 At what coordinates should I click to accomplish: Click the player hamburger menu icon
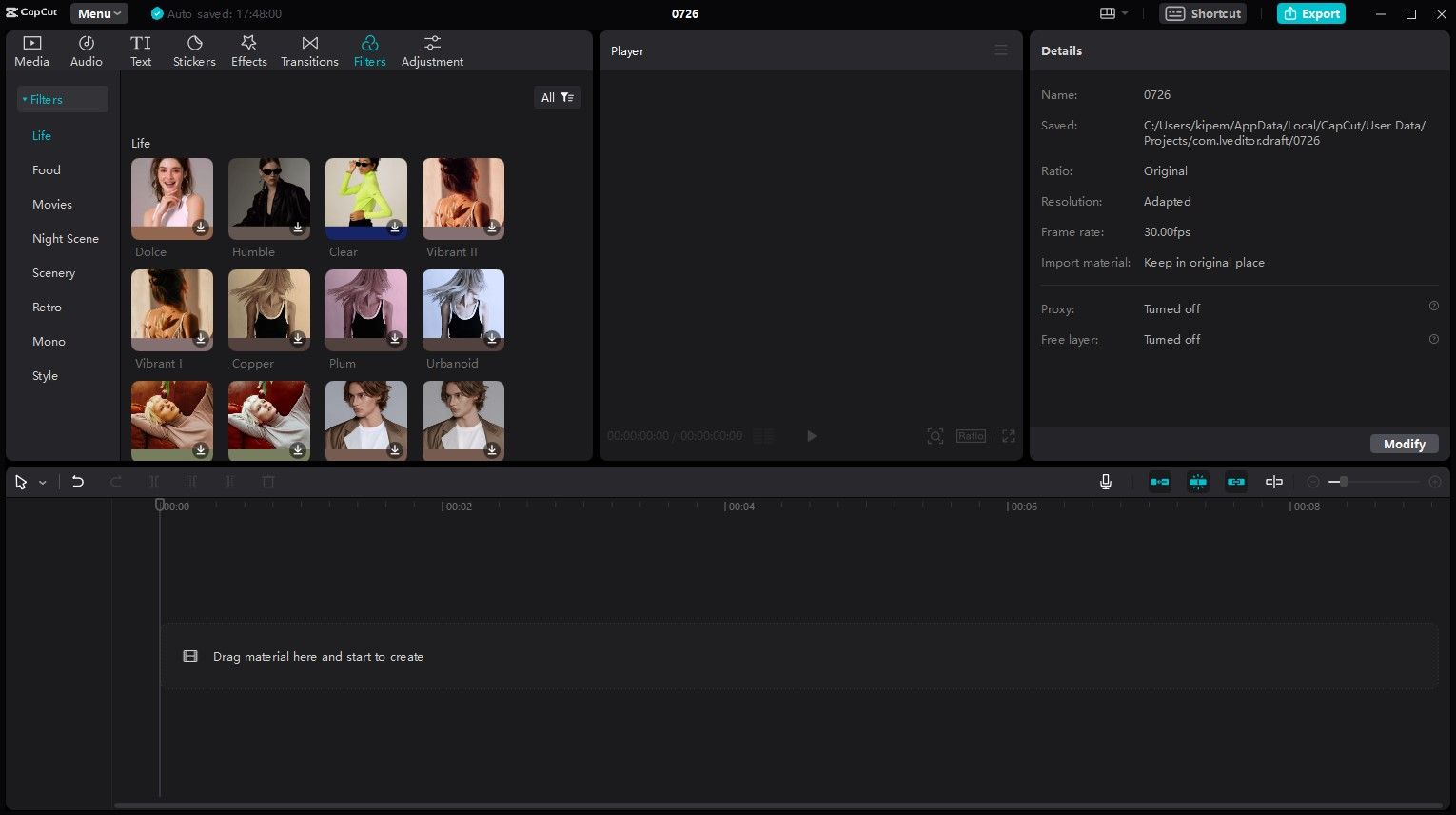tap(1001, 50)
